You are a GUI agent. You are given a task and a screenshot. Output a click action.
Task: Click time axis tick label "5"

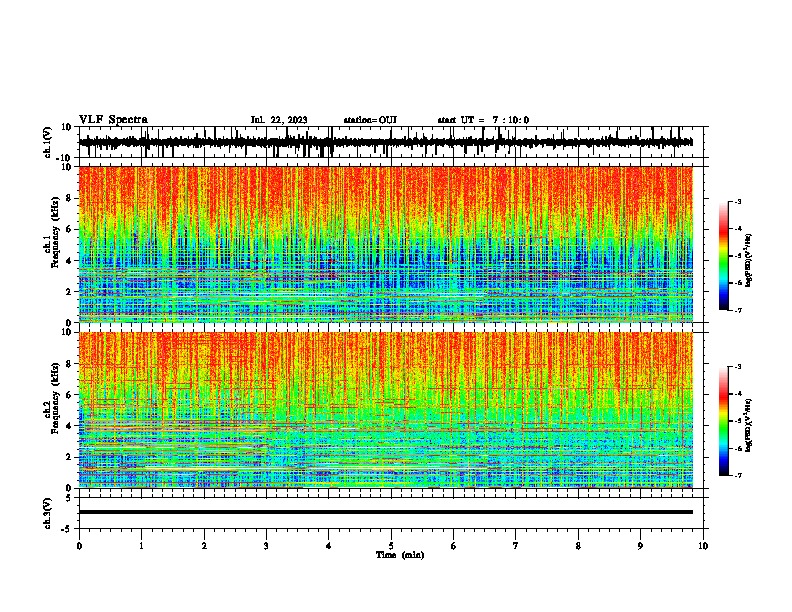coord(391,546)
